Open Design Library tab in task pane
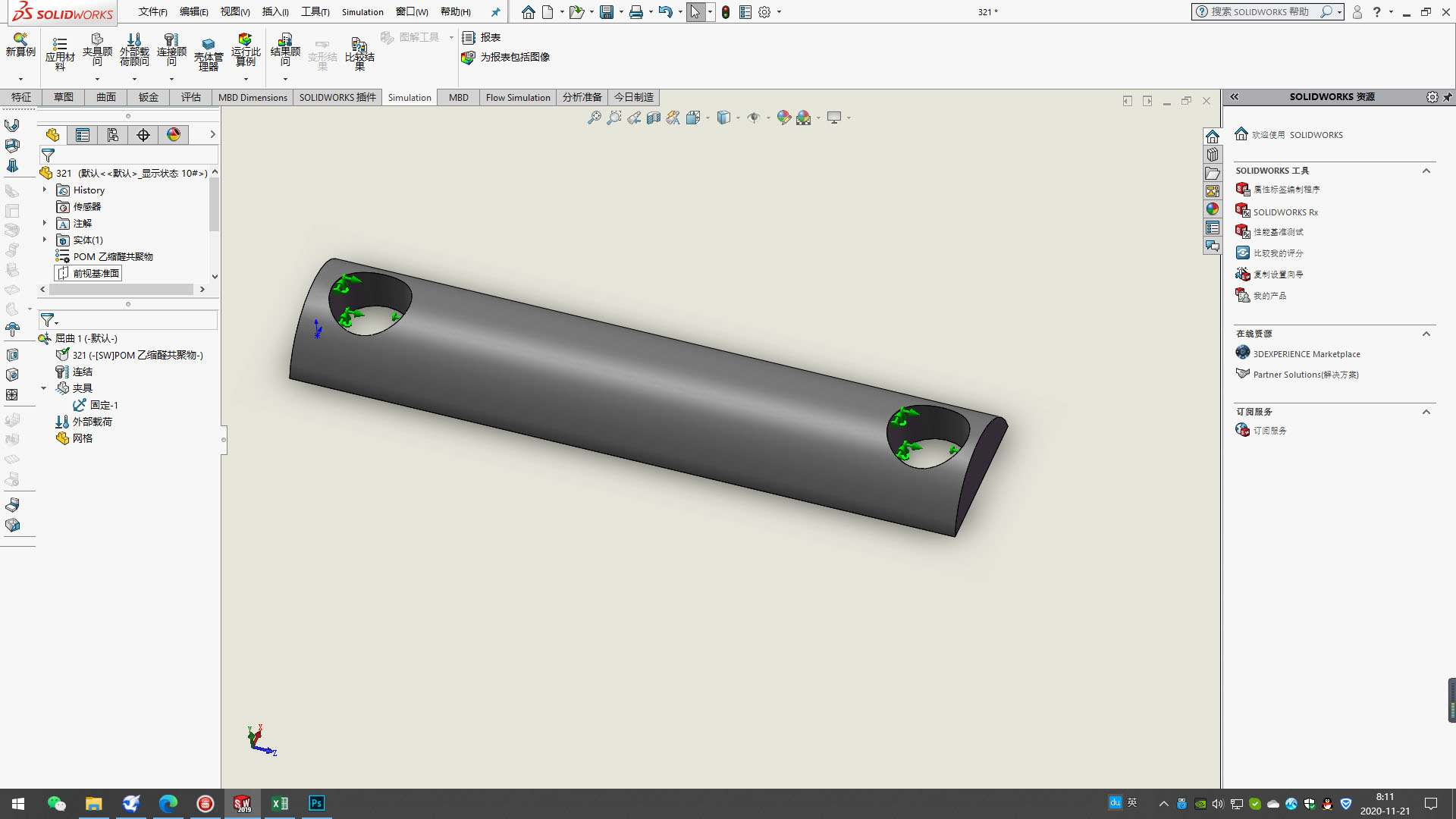Screen dimensions: 1456x819 pos(1213,155)
